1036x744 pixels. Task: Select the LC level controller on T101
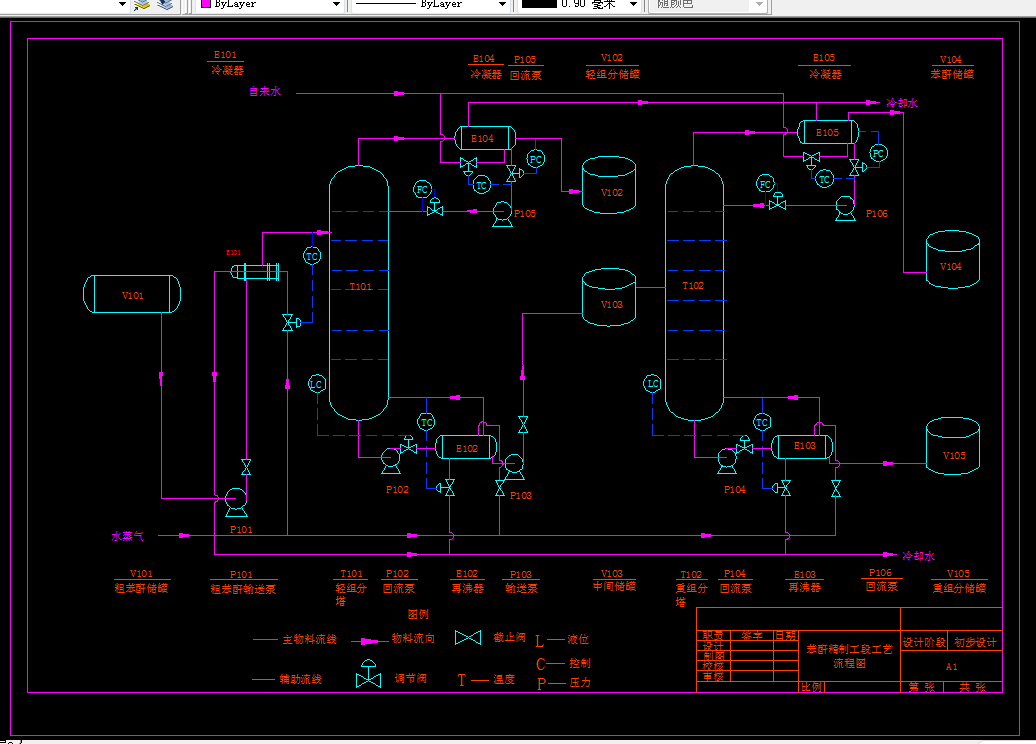coord(317,384)
